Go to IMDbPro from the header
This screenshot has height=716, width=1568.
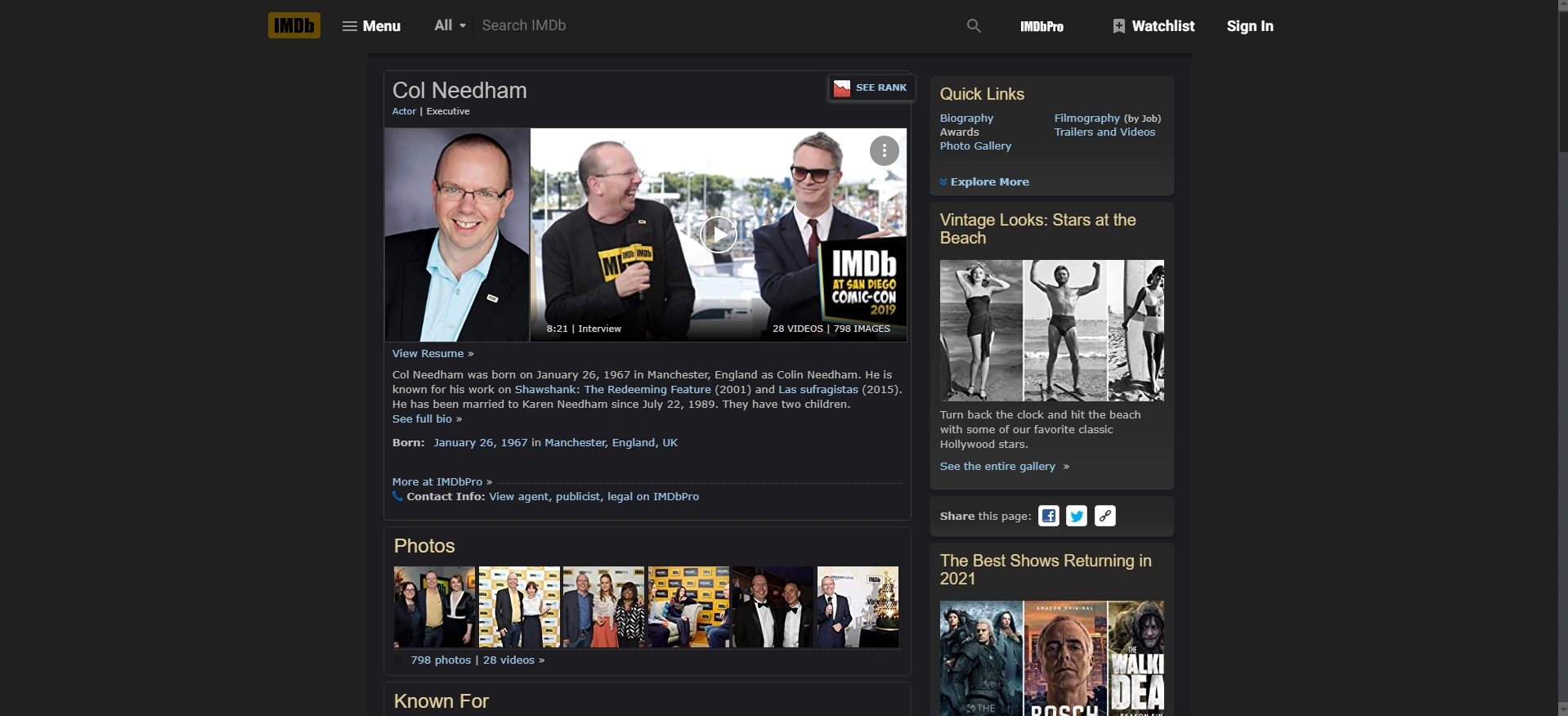(1042, 26)
